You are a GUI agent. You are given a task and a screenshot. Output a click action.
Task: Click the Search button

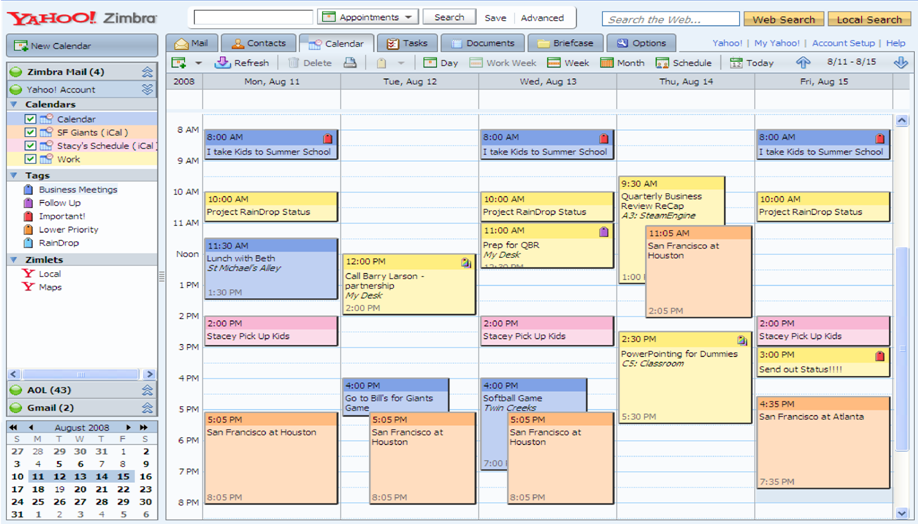tap(449, 17)
